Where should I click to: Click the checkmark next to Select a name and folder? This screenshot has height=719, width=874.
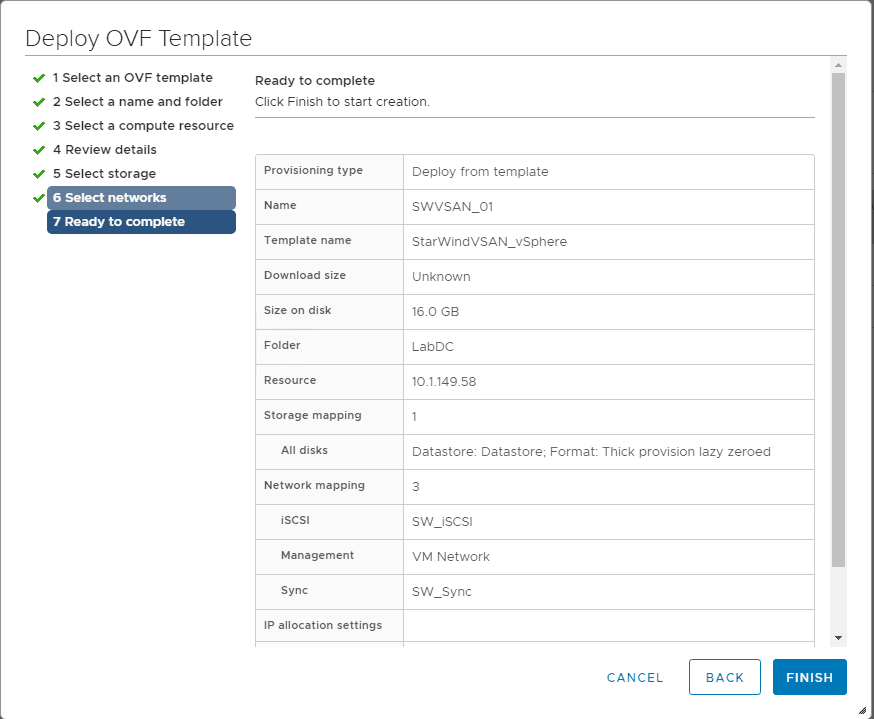[x=39, y=102]
